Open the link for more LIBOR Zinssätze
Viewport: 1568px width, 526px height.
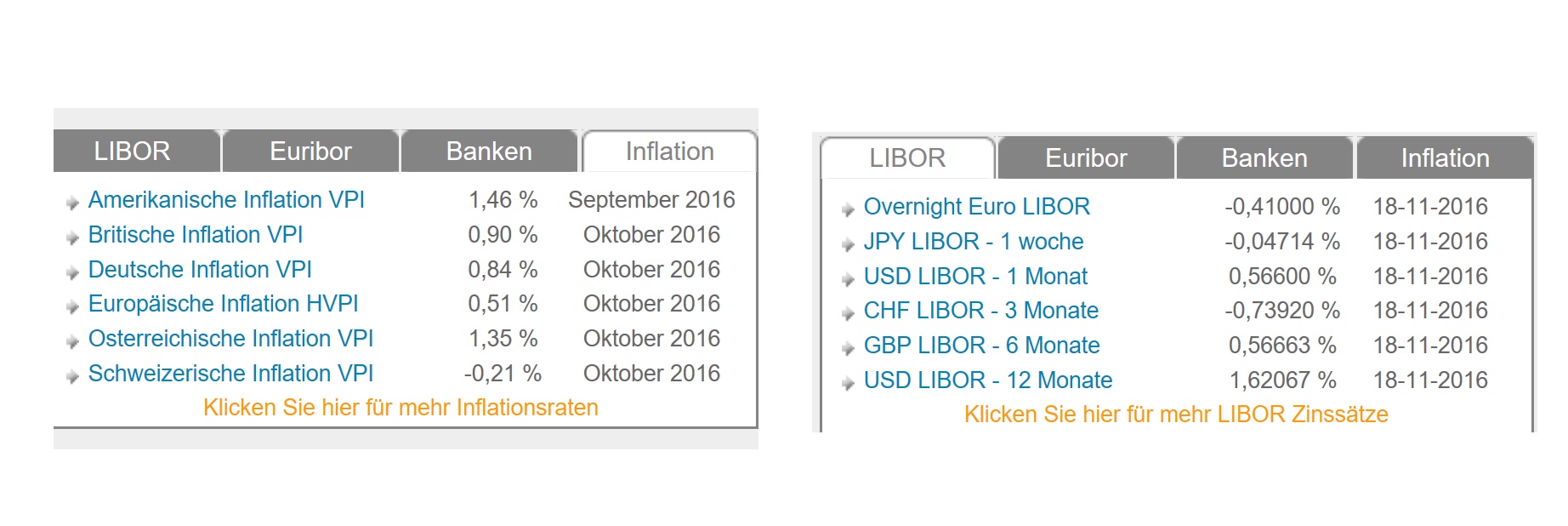[x=1177, y=415]
